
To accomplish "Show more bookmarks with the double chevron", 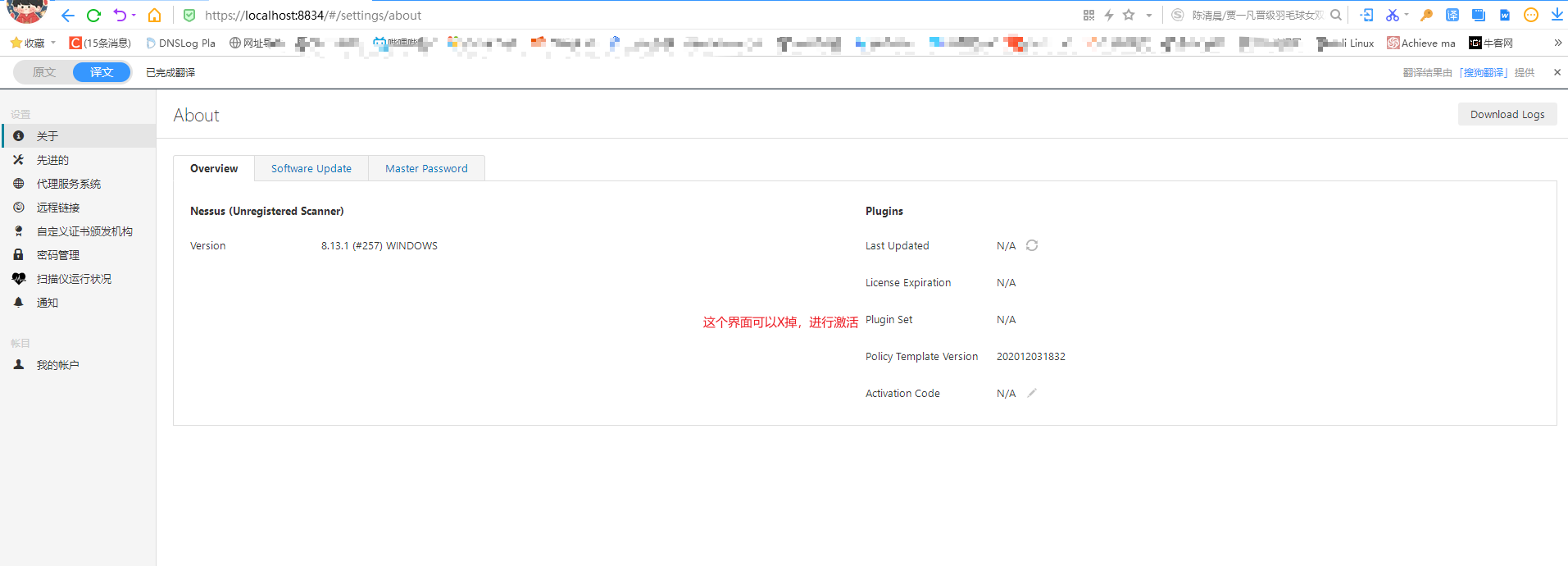I will (x=1557, y=43).
